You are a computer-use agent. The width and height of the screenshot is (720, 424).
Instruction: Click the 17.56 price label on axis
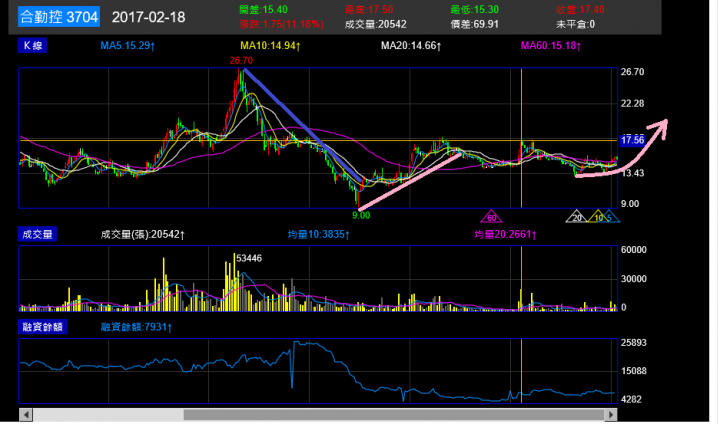point(633,140)
